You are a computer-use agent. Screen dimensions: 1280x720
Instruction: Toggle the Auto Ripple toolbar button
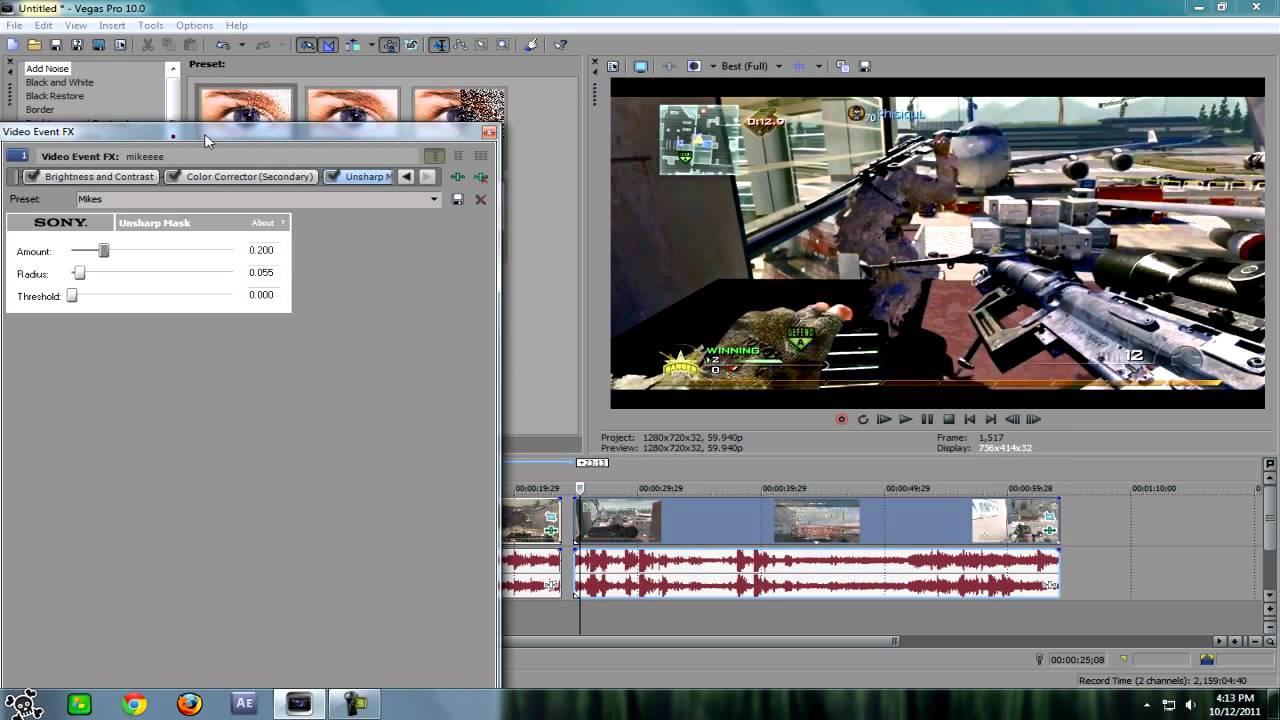(352, 45)
